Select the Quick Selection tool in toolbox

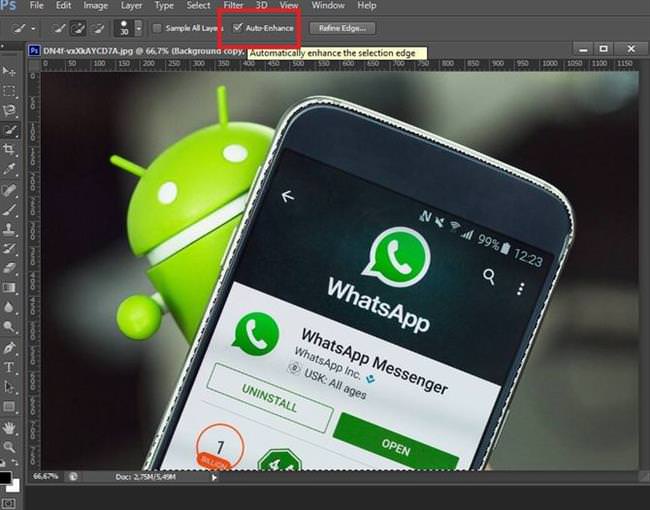click(9, 130)
